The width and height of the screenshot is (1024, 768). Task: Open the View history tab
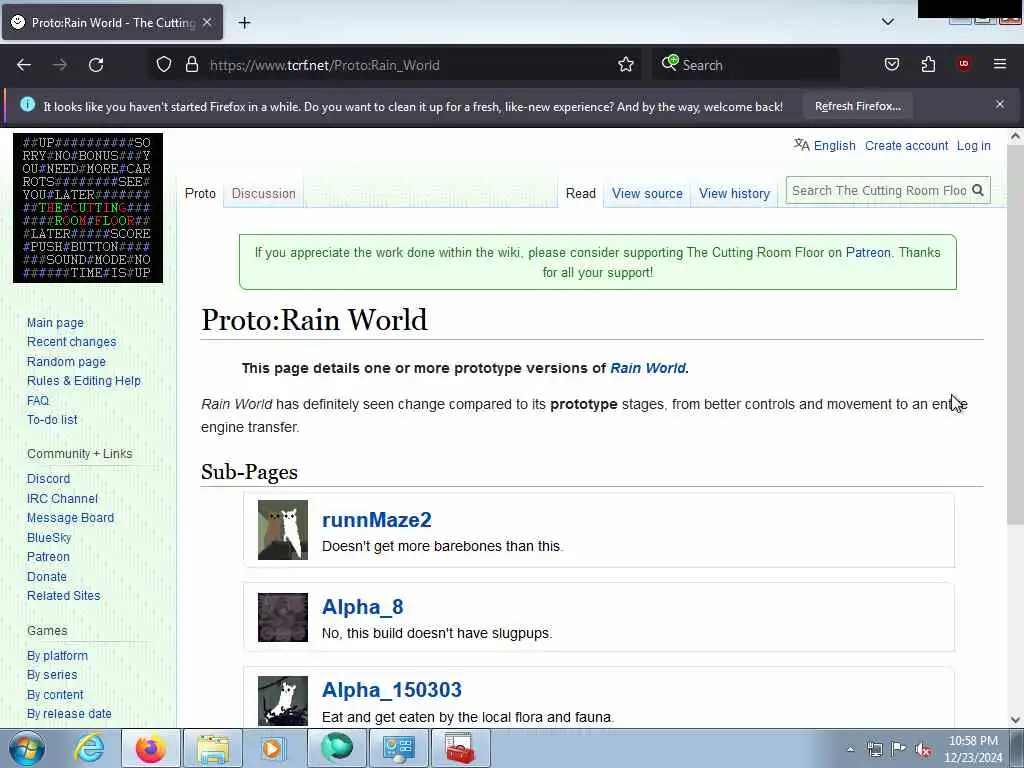click(x=735, y=193)
